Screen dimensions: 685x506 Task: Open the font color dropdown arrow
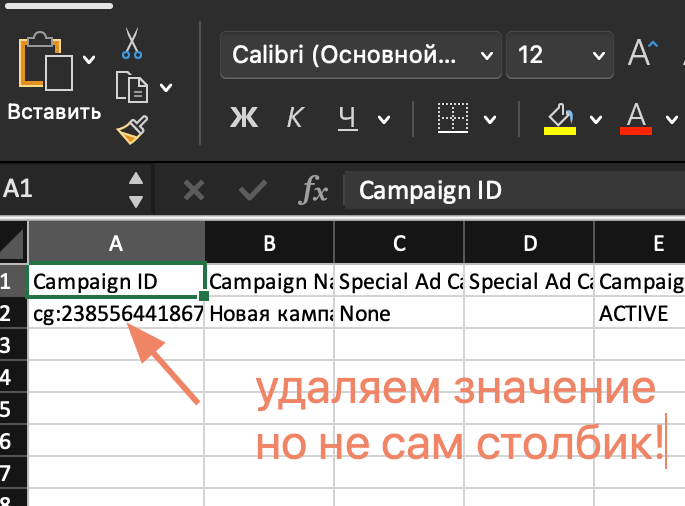point(672,119)
